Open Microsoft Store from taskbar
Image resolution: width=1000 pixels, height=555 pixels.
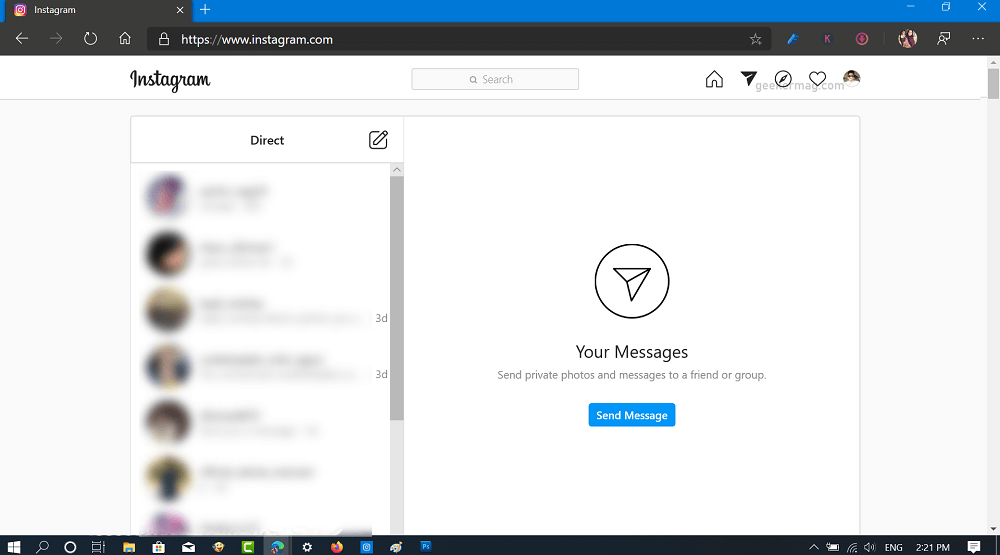pos(159,547)
